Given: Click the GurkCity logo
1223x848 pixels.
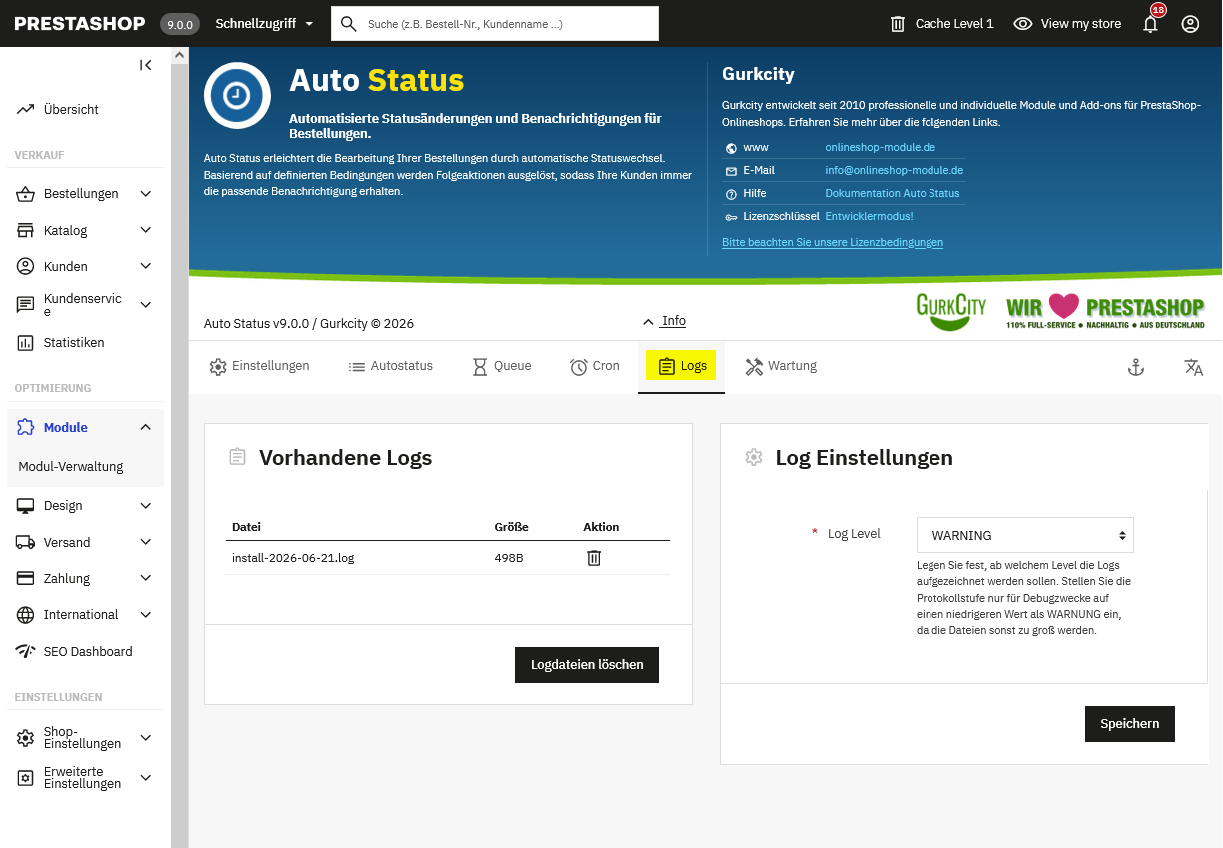Looking at the screenshot, I should [x=951, y=310].
